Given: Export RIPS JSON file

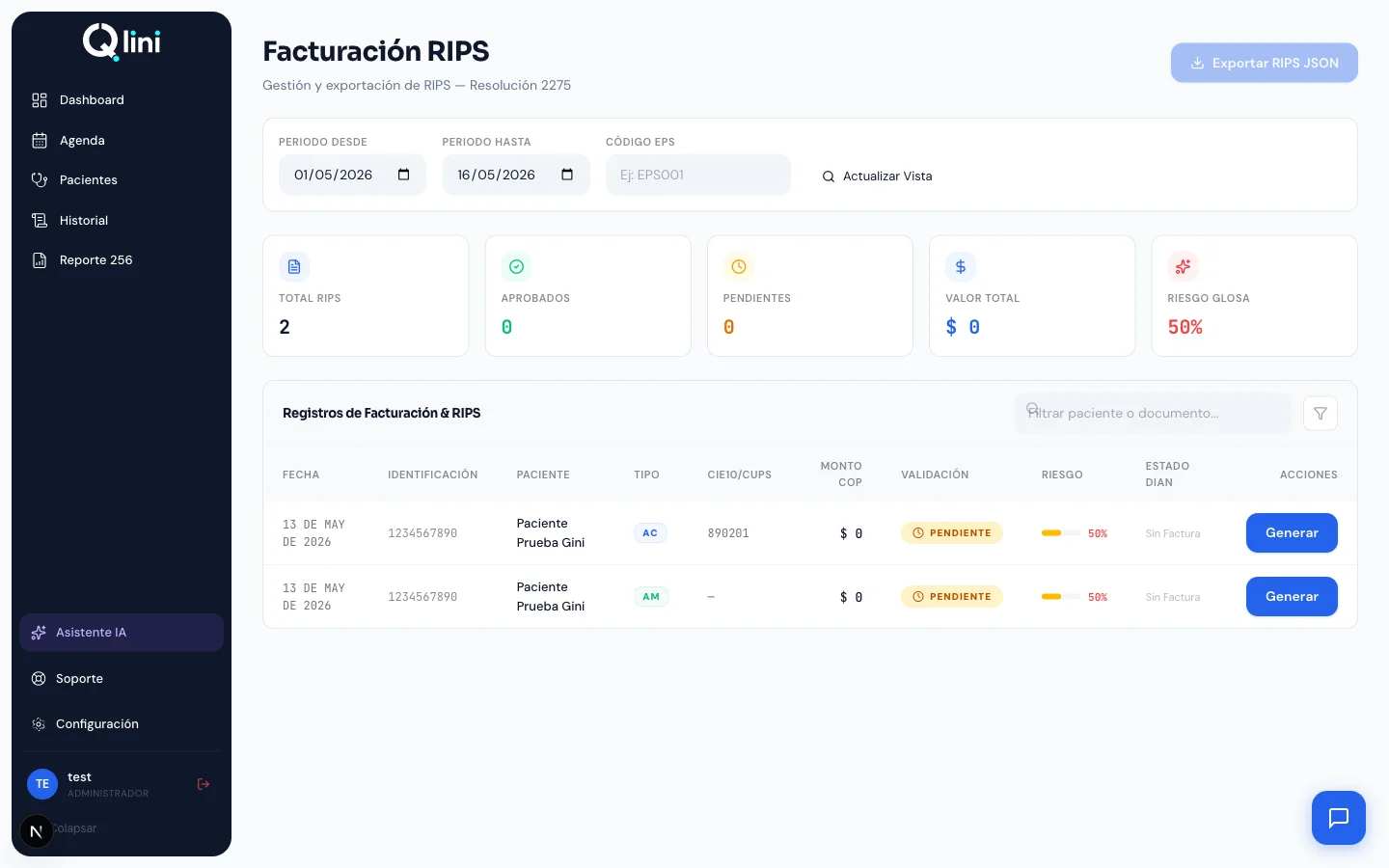Looking at the screenshot, I should (x=1265, y=63).
